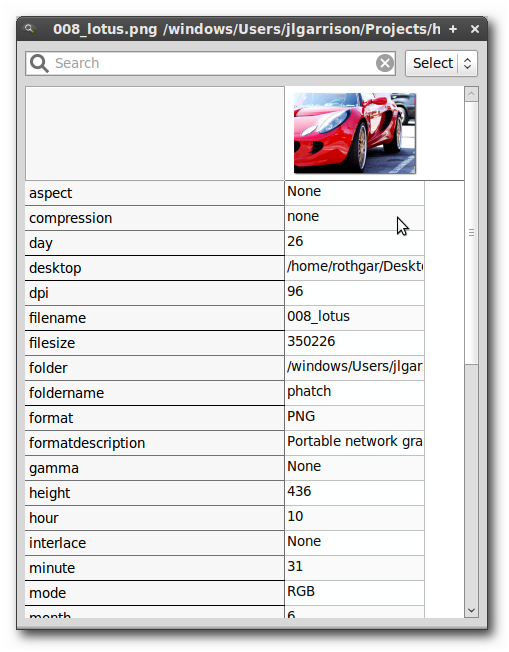The image size is (509, 652).
Task: Focus the Search input field
Action: 210,64
